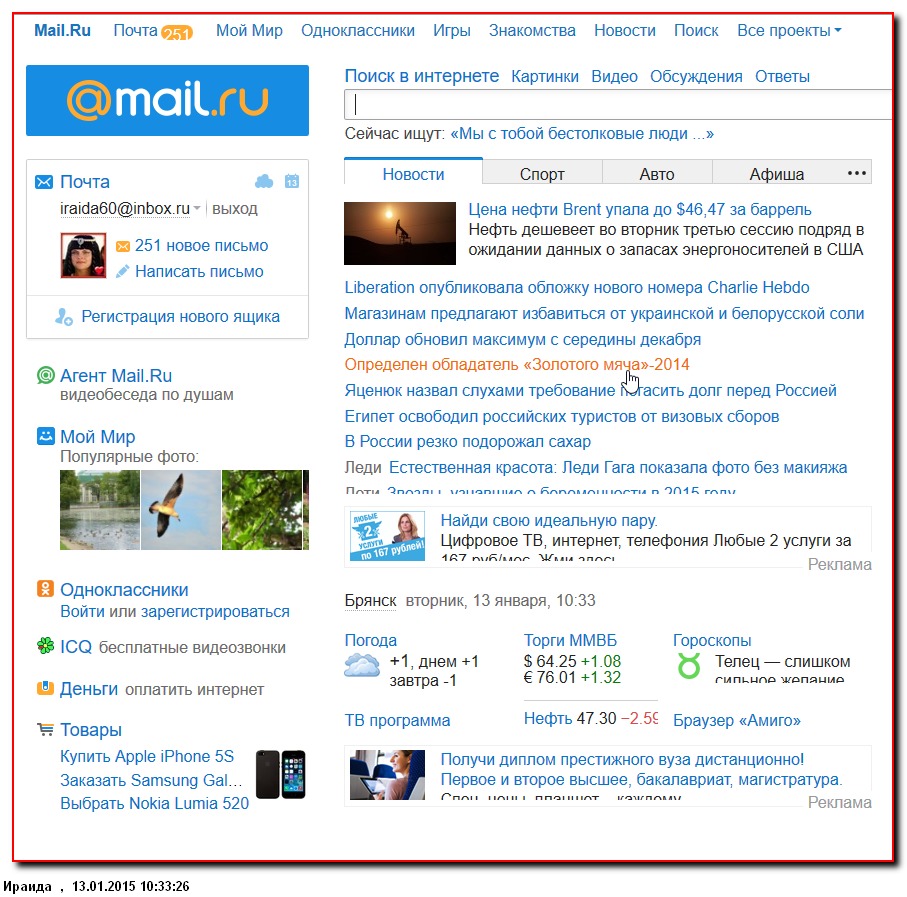Open Браузер «Амиго» link
907x897 pixels.
pyautogui.click(x=737, y=720)
